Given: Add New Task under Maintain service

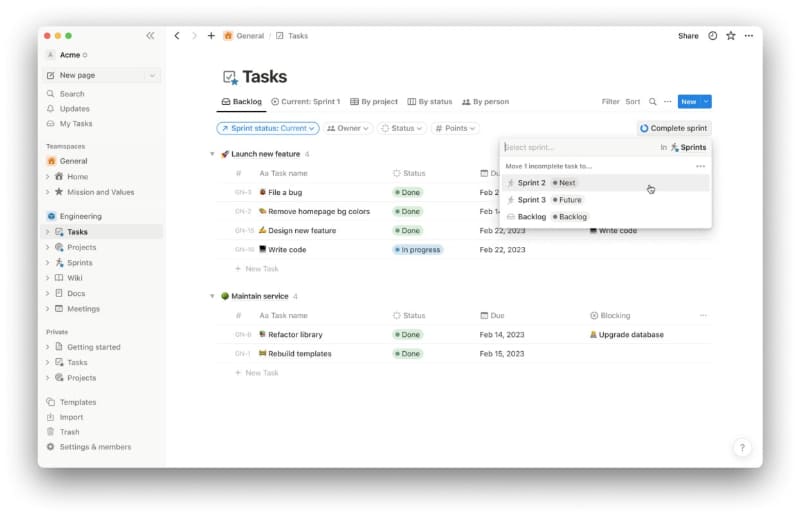Looking at the screenshot, I should (257, 373).
